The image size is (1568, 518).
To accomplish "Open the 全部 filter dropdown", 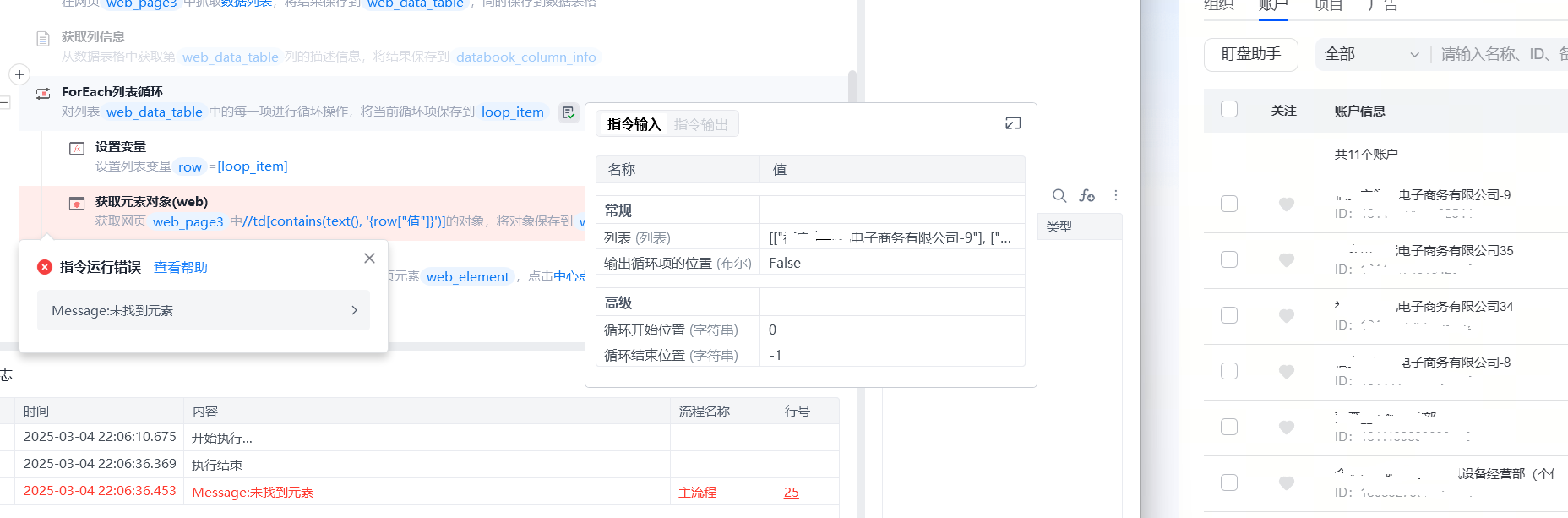I will (1370, 55).
